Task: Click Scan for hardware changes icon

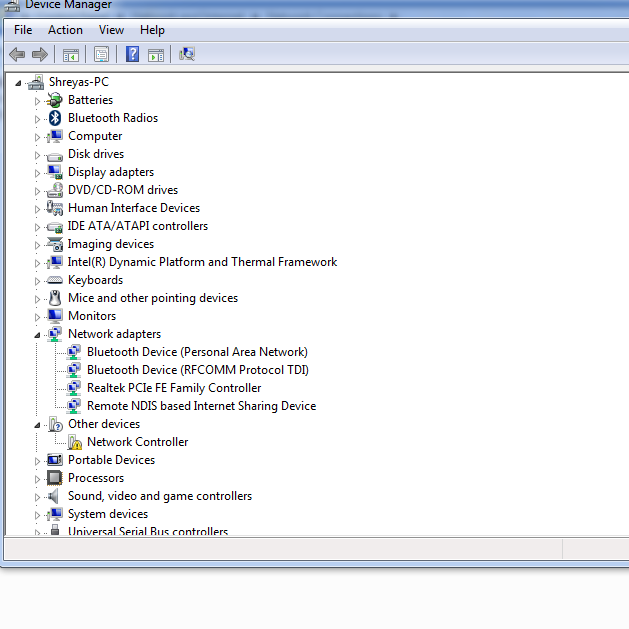Action: click(187, 54)
